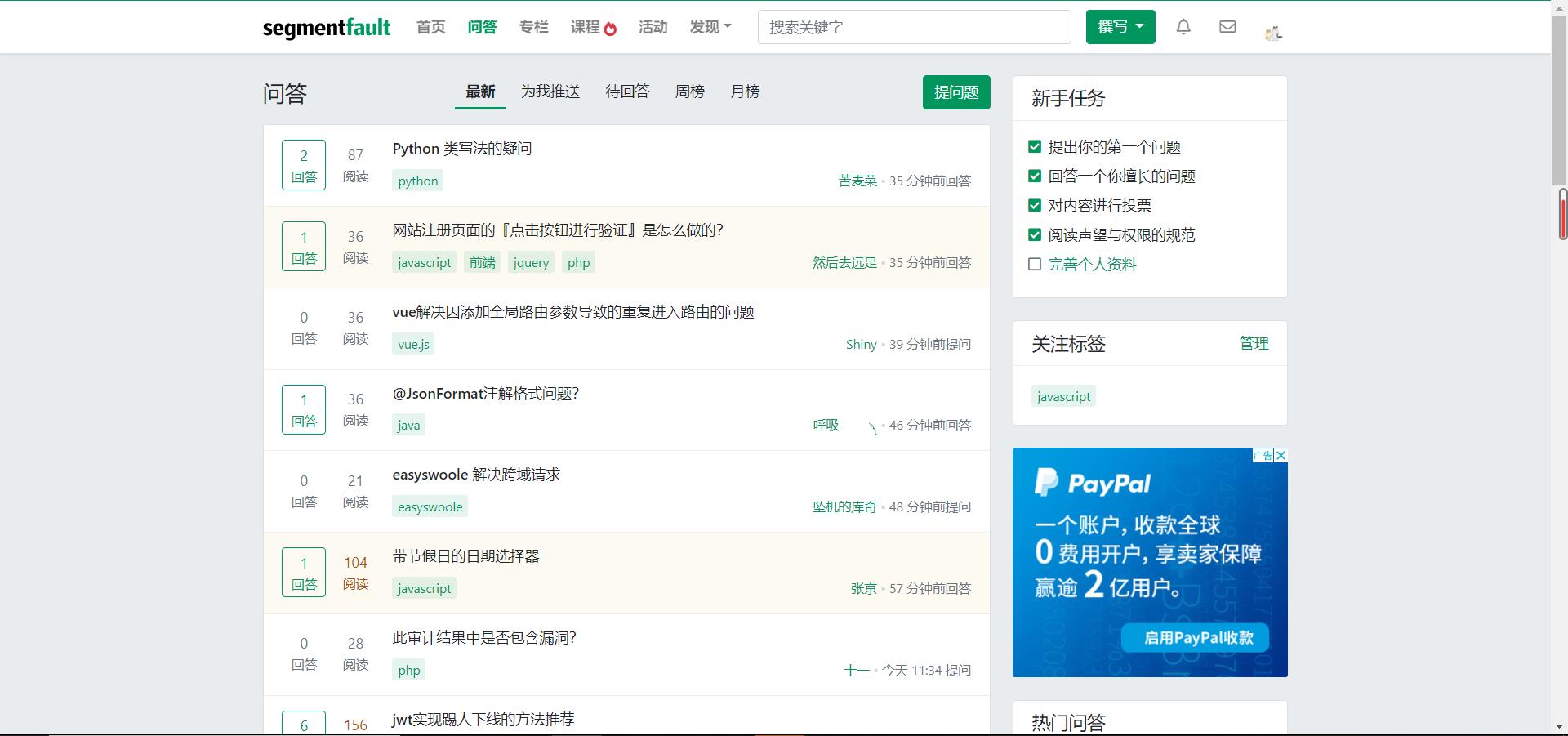Switch to the 为我推送 tab
The height and width of the screenshot is (736, 1568).
(x=550, y=91)
